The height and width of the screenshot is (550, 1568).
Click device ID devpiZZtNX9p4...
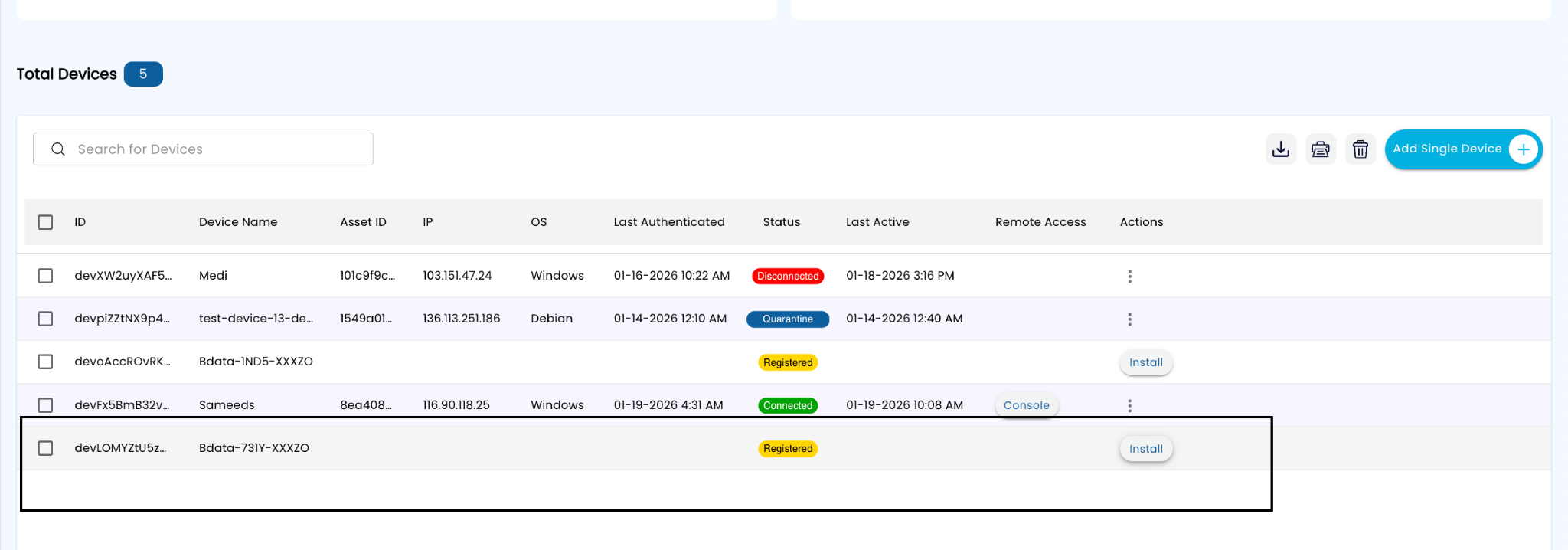(x=122, y=319)
